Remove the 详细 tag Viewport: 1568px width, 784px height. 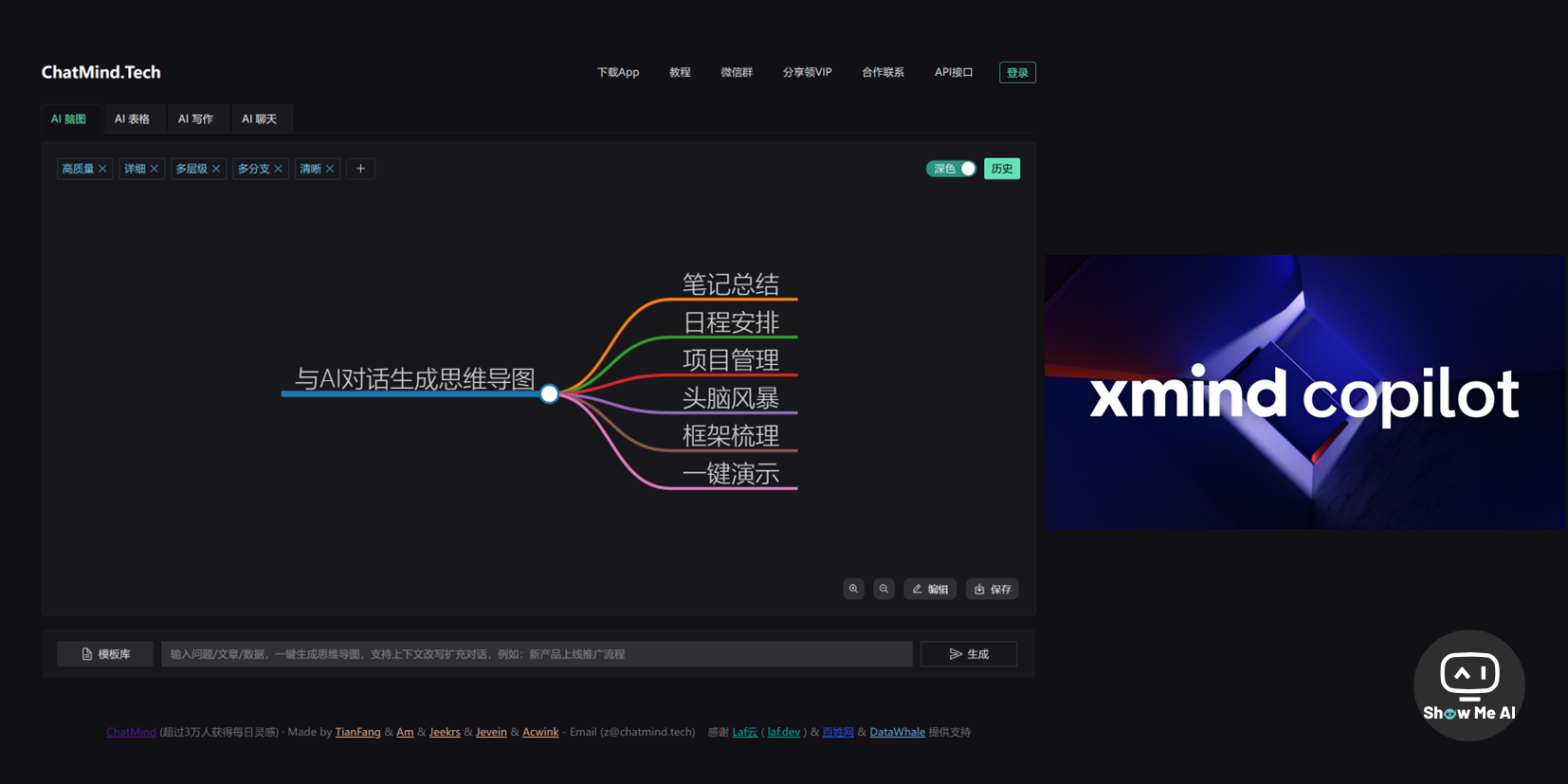pyautogui.click(x=154, y=169)
